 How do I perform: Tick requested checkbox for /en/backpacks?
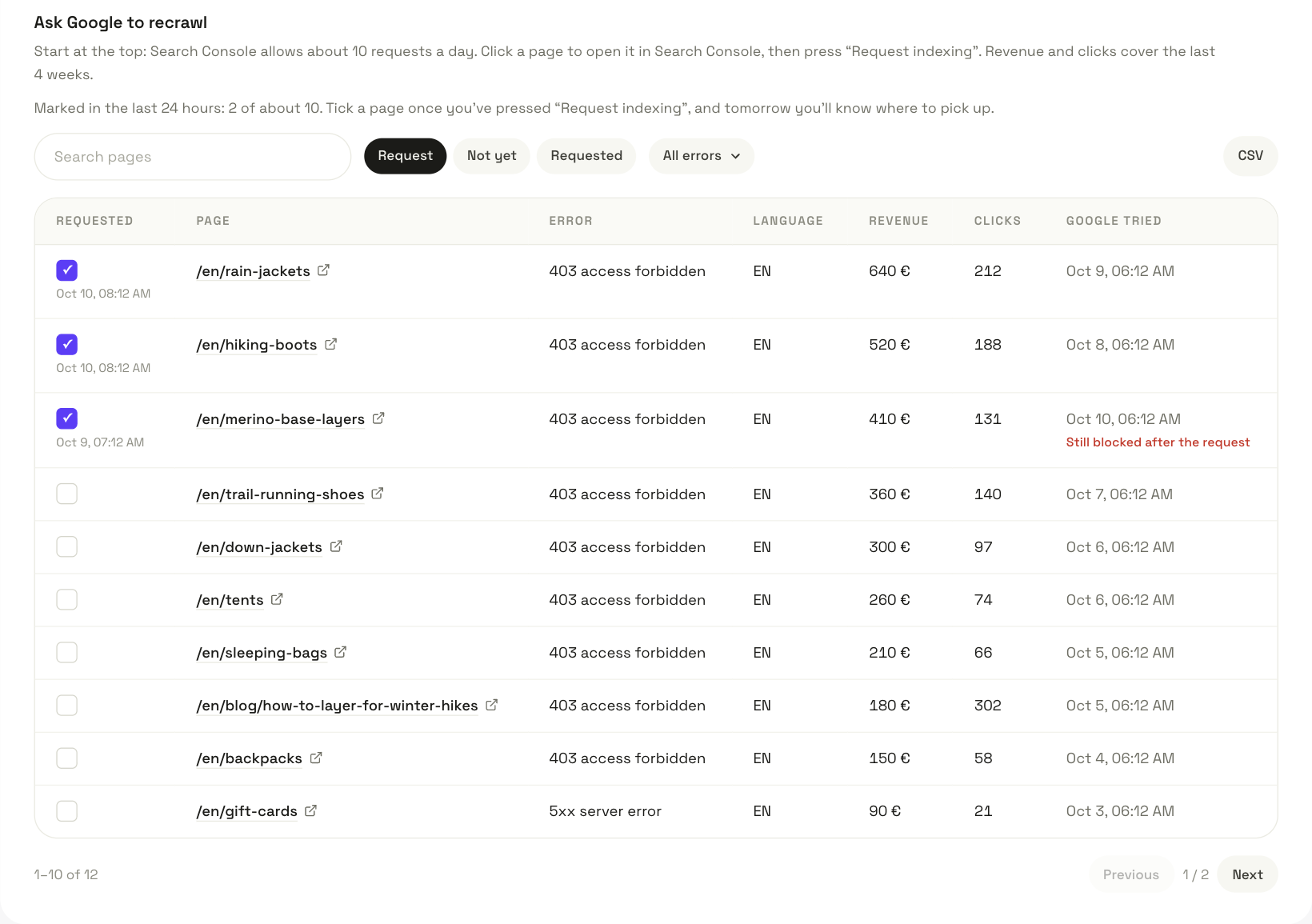click(67, 758)
